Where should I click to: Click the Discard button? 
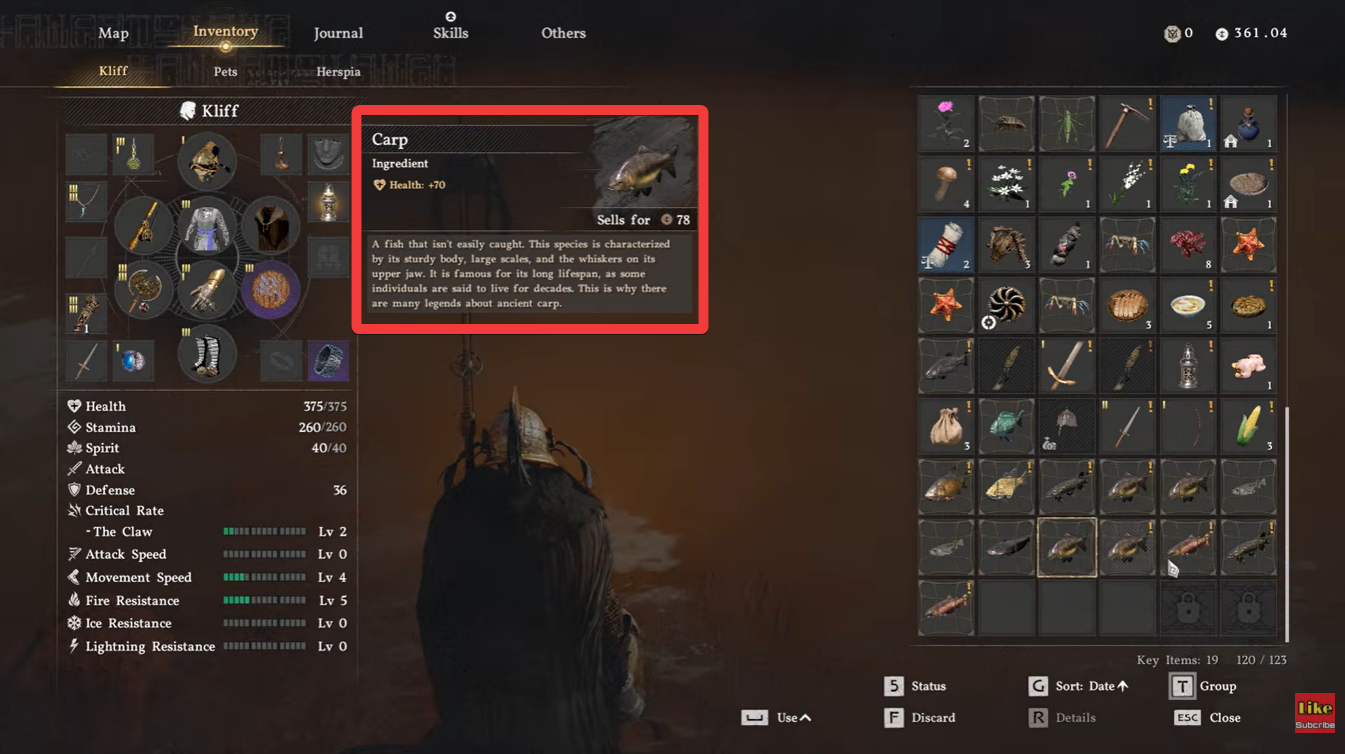(920, 717)
